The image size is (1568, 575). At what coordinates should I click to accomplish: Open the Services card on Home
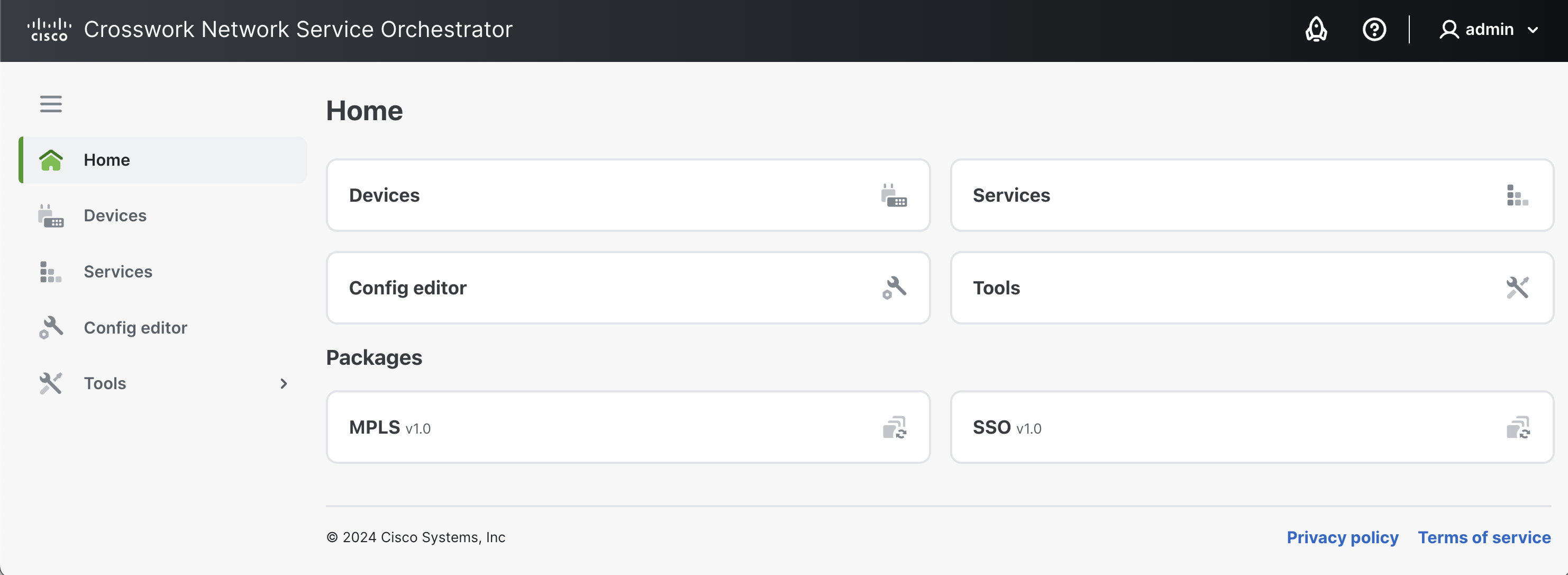(1252, 195)
